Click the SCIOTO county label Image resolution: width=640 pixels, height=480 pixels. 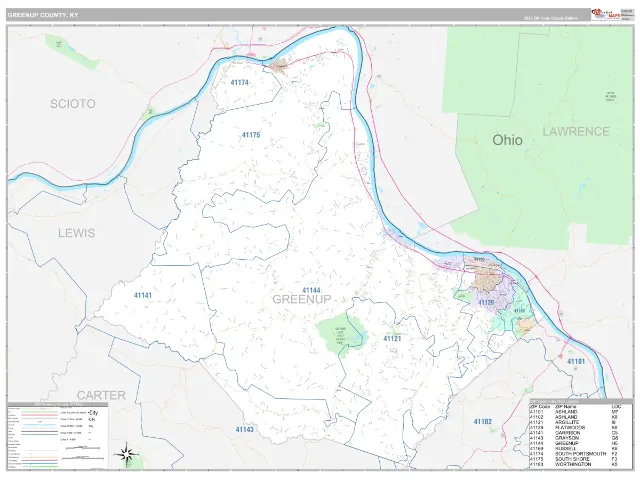(73, 104)
